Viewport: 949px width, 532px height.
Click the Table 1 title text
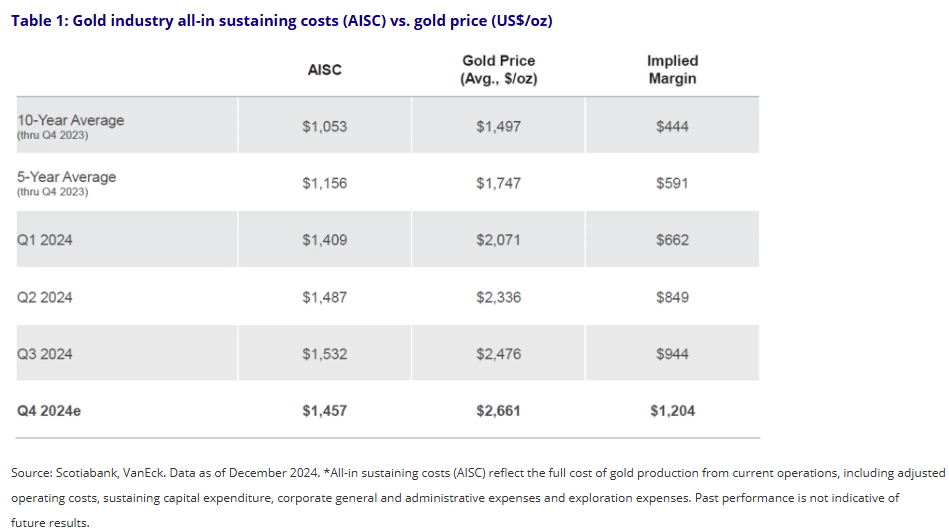coord(282,22)
